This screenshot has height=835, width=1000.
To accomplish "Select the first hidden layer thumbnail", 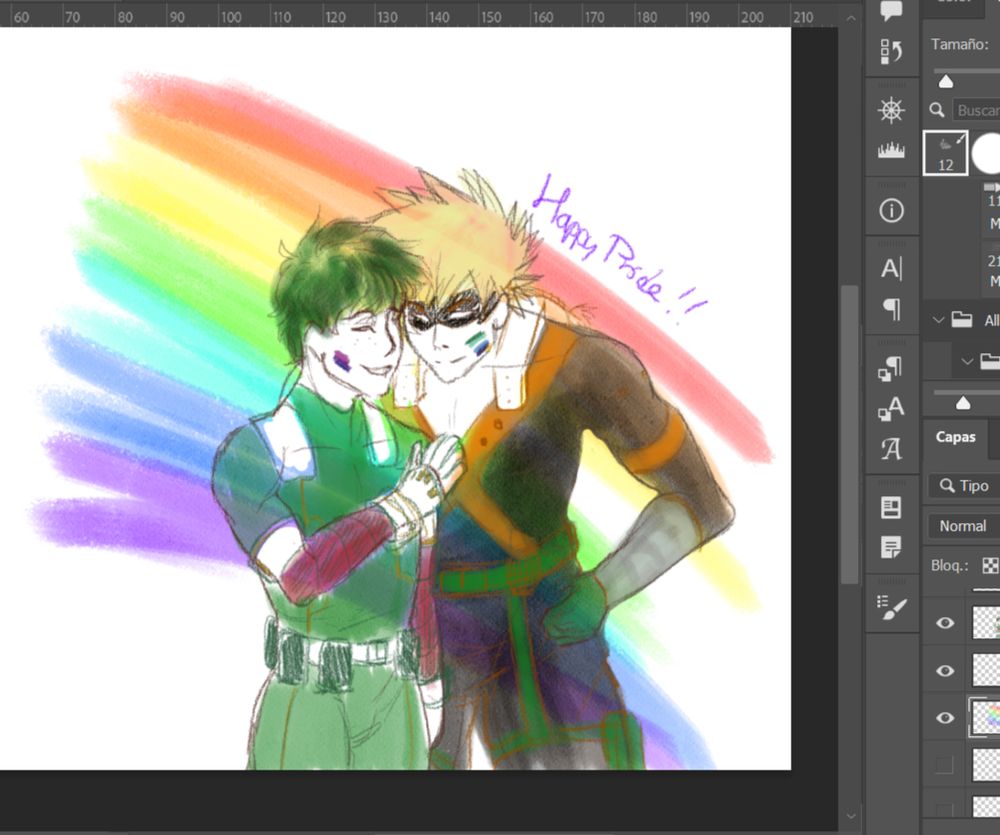I will (986, 764).
